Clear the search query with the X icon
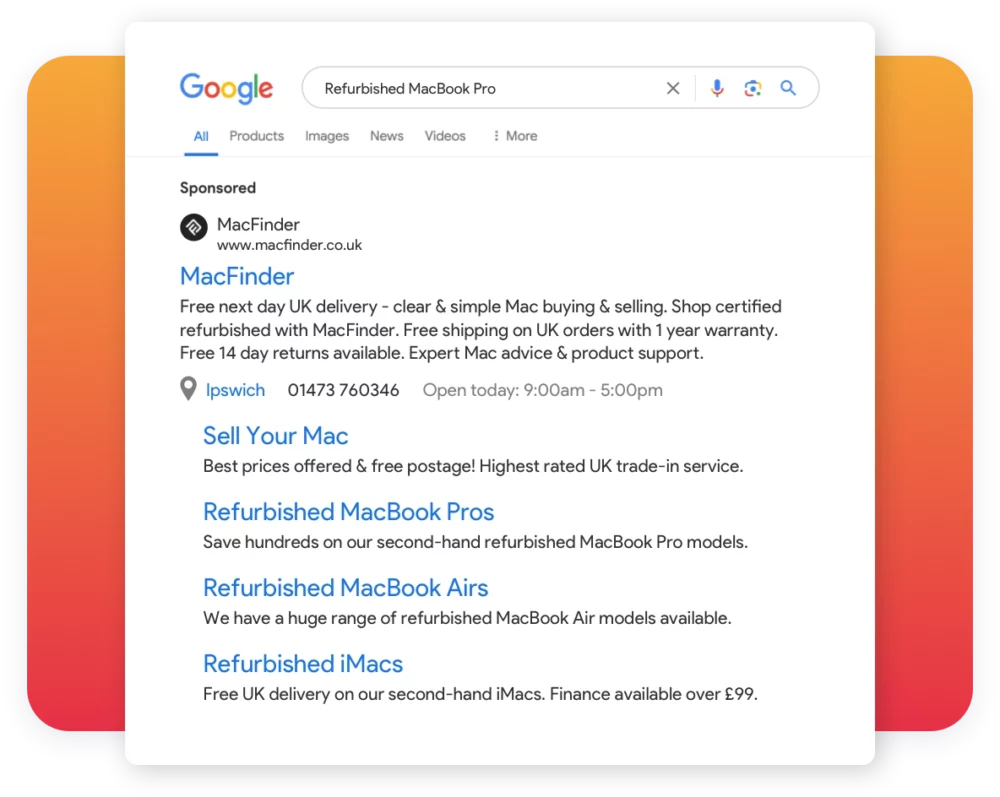Screen dimensions: 1000x797 pyautogui.click(x=673, y=88)
